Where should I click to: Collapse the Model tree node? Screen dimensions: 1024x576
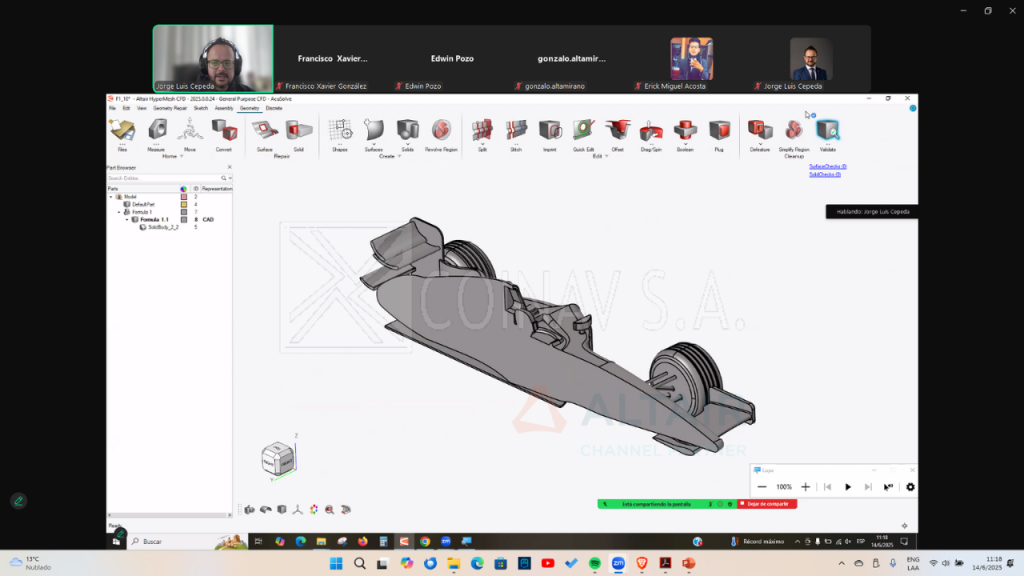click(x=112, y=197)
